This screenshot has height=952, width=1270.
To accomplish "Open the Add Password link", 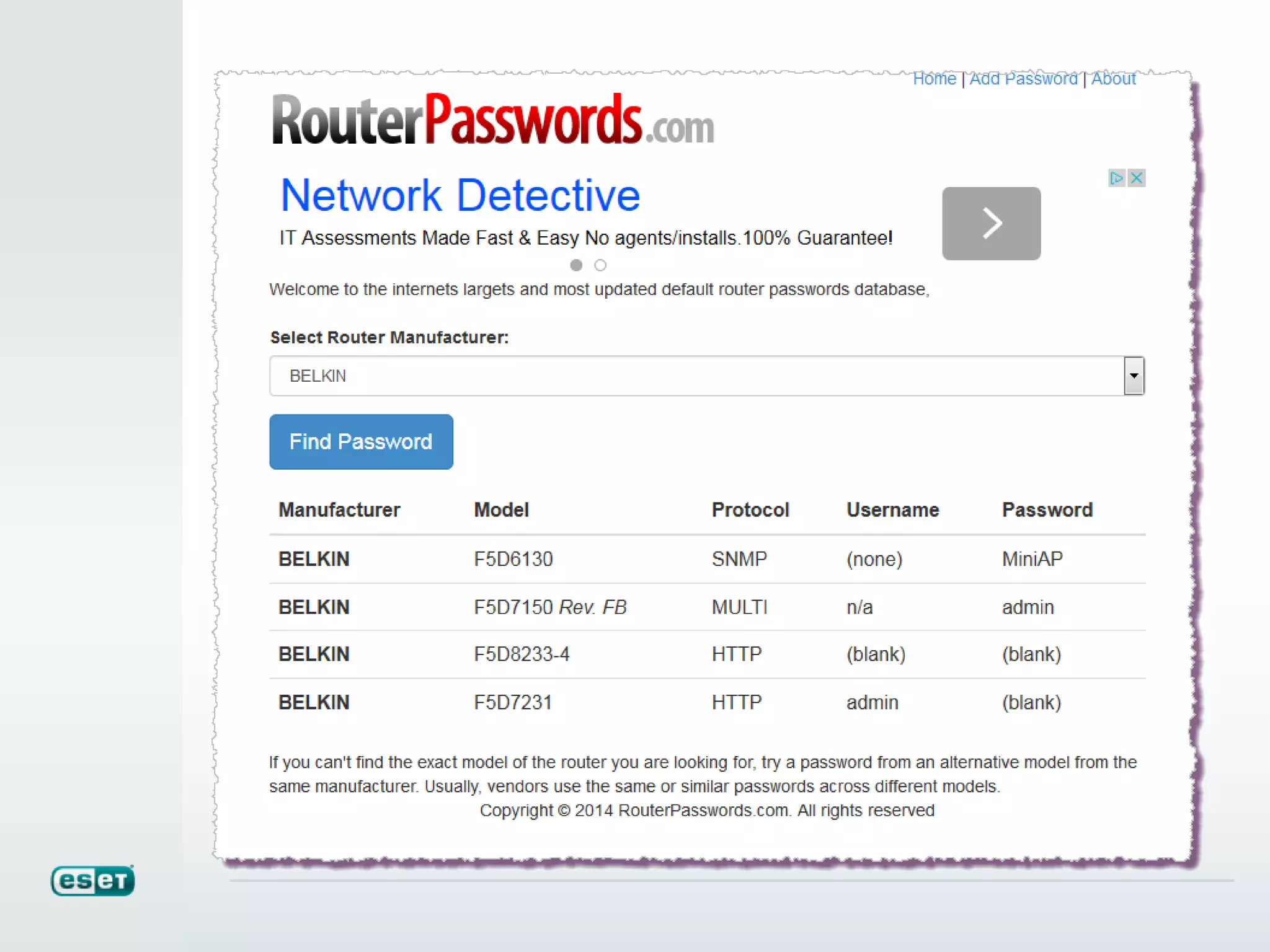I will tap(1023, 79).
